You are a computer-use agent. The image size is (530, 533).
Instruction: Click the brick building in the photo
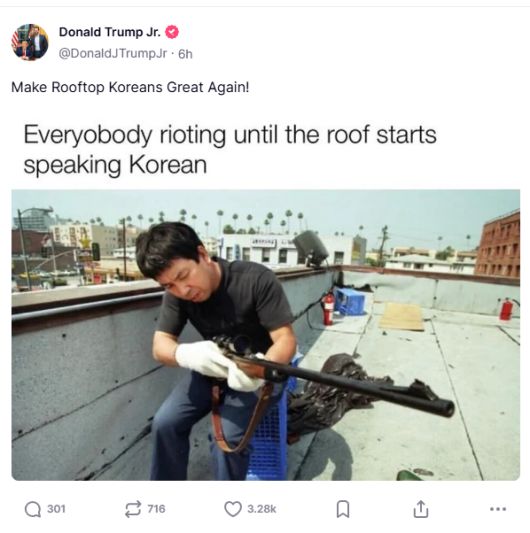pyautogui.click(x=498, y=245)
